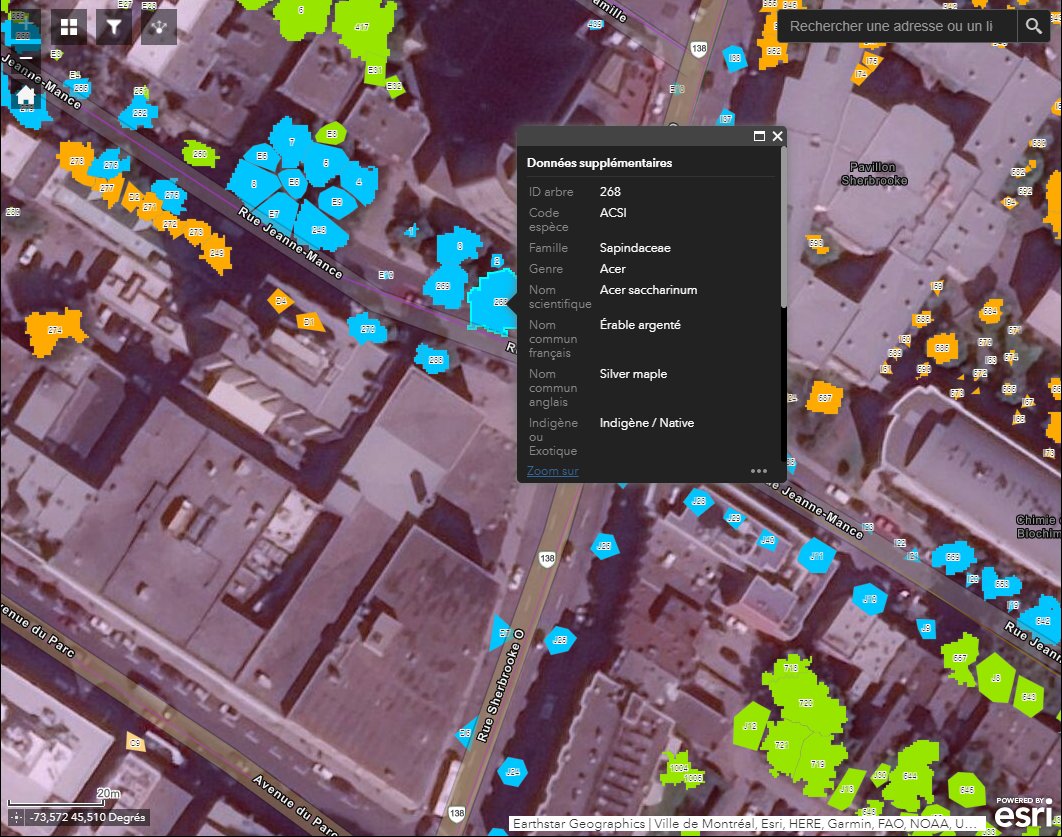
Task: Return to the default home extent
Action: point(25,95)
